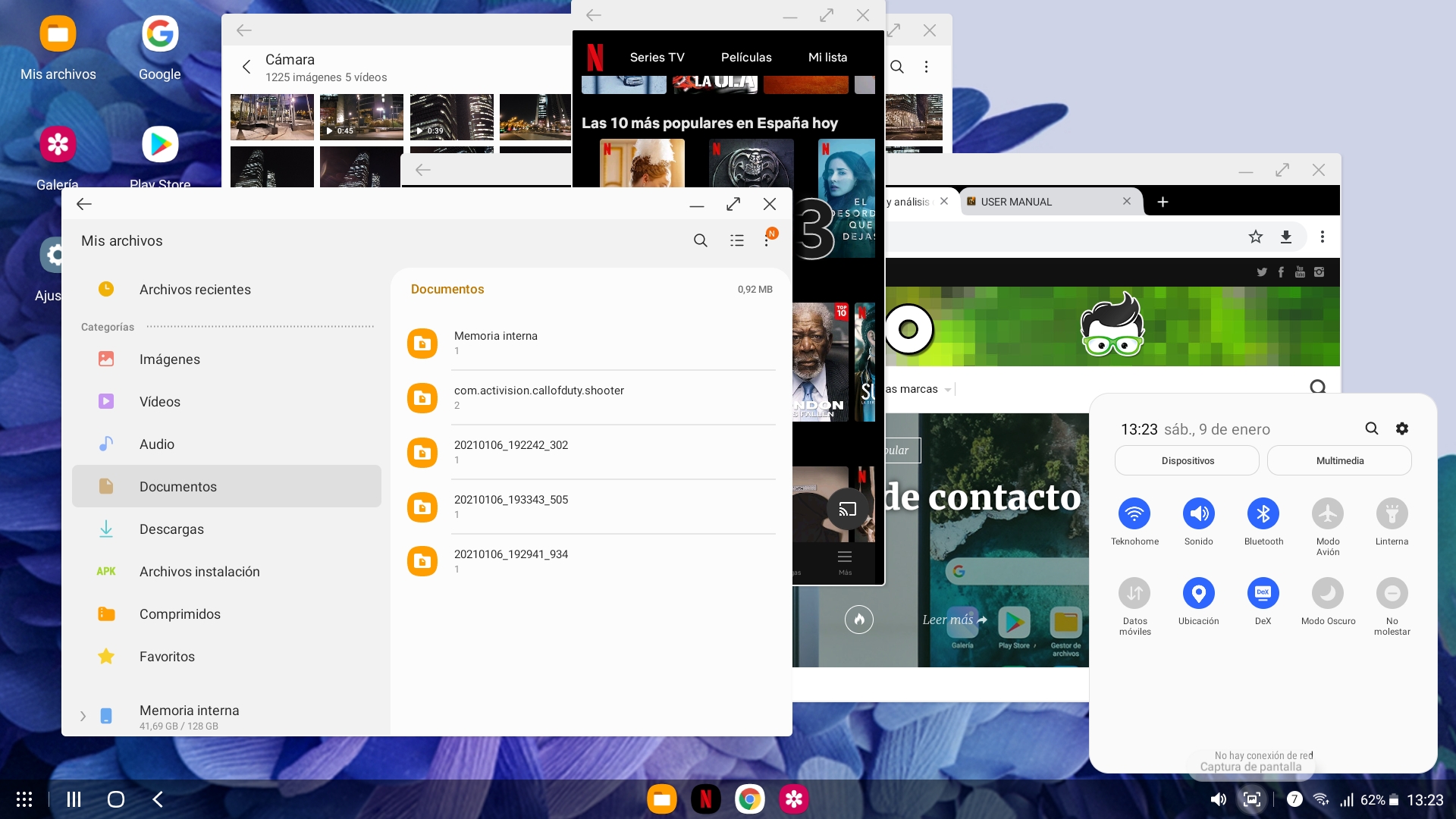The width and height of the screenshot is (1456, 819).
Task: Enable Datos móviles
Action: click(1134, 594)
